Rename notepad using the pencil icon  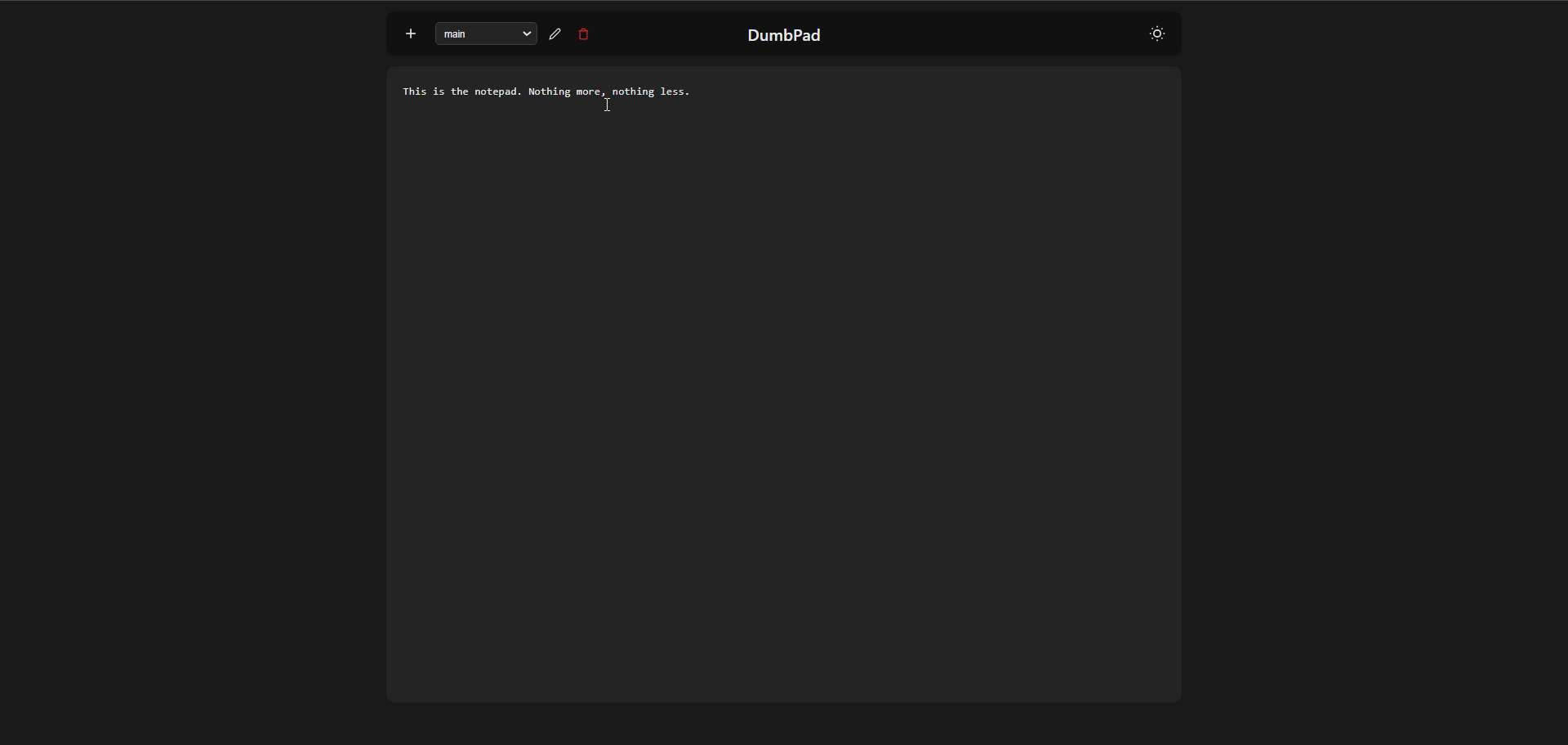click(x=555, y=34)
